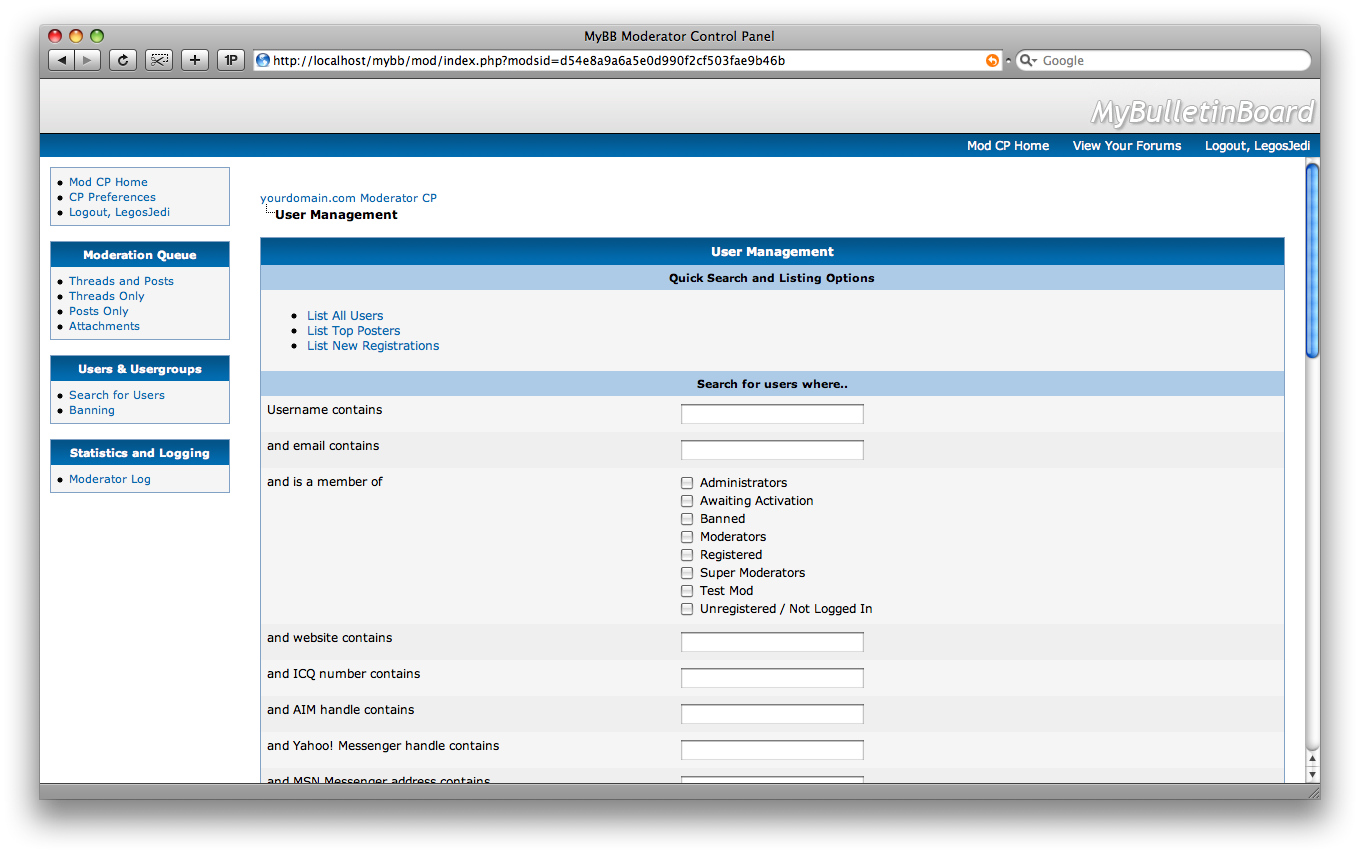Click the User Management breadcrumb text

(x=336, y=215)
